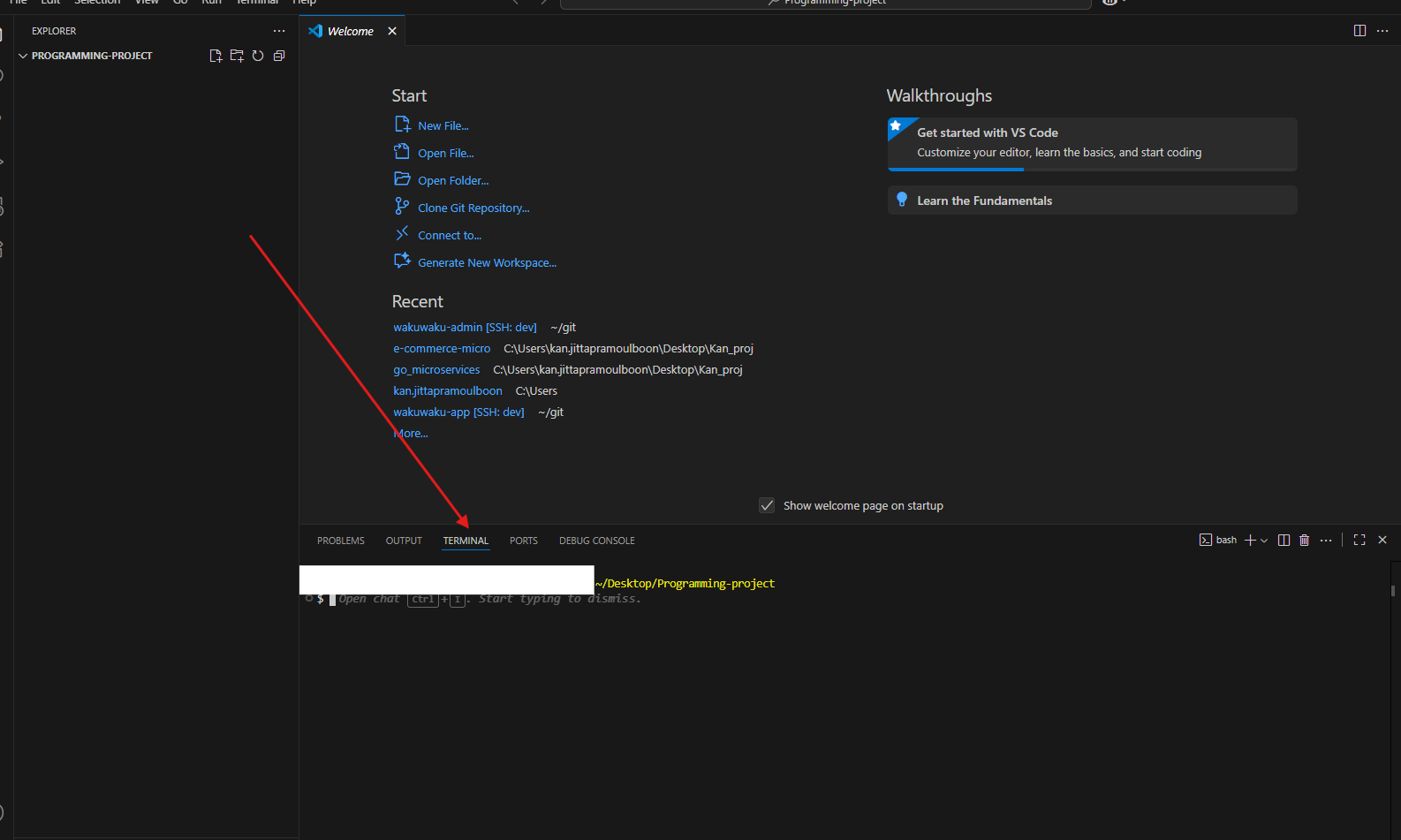Kill the terminal with trash icon
The height and width of the screenshot is (840, 1401).
(x=1304, y=541)
